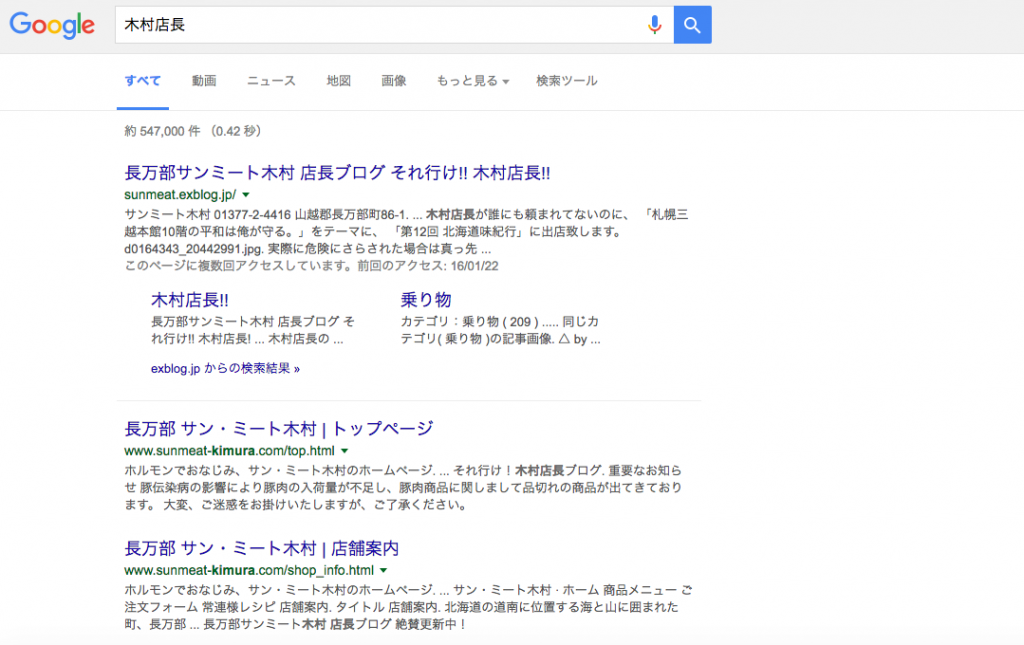Open dropdown arrow beside sunmeat-kimura.com/top.html
This screenshot has width=1024, height=645.
point(345,451)
